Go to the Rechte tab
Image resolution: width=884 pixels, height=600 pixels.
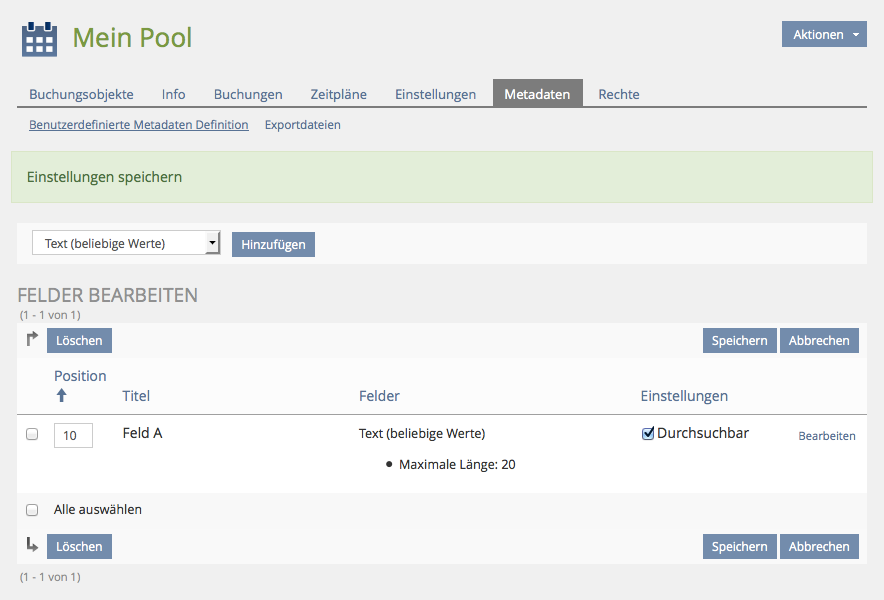pos(618,94)
